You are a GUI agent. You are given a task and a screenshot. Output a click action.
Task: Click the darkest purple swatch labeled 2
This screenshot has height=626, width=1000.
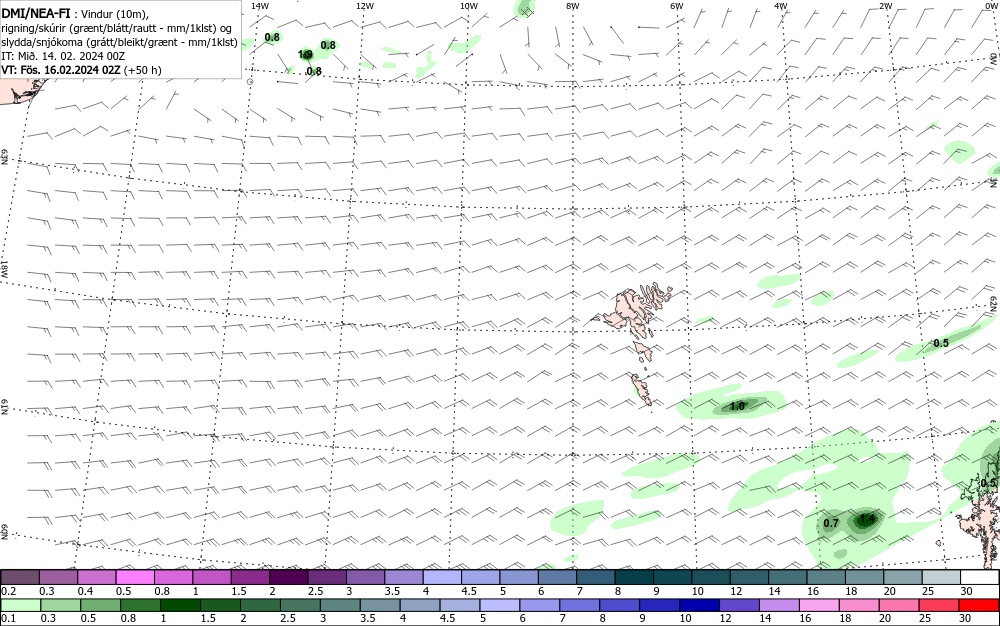[288, 577]
